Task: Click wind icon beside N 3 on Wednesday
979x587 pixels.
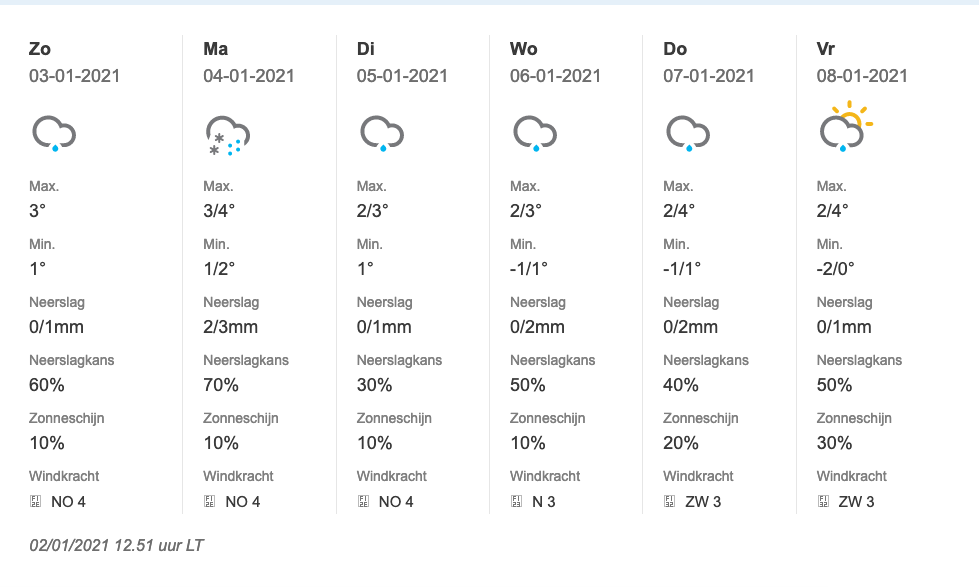Action: click(x=516, y=501)
